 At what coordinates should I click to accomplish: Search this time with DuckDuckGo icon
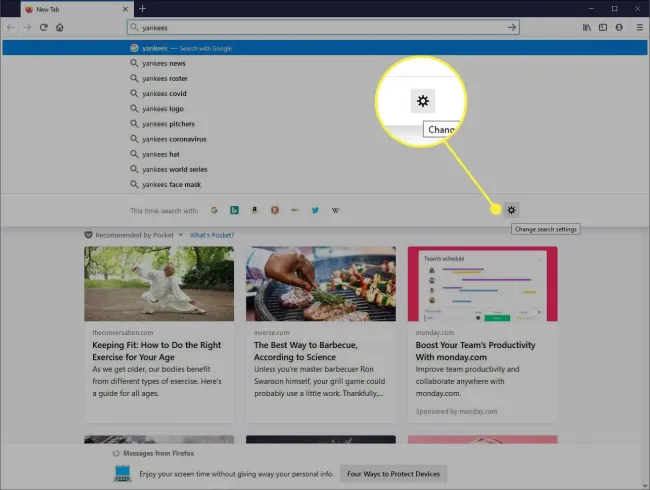coord(275,210)
